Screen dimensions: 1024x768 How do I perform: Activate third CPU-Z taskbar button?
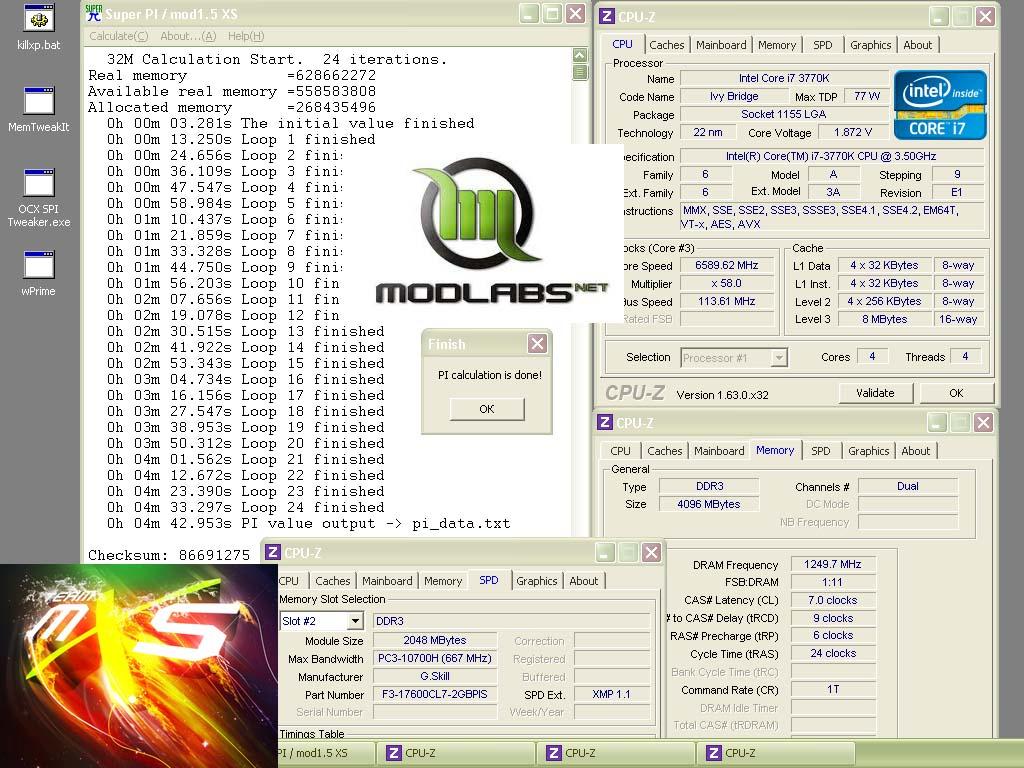coord(776,753)
